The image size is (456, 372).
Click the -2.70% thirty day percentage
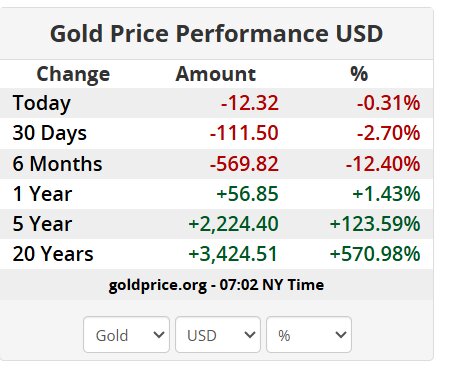(388, 133)
